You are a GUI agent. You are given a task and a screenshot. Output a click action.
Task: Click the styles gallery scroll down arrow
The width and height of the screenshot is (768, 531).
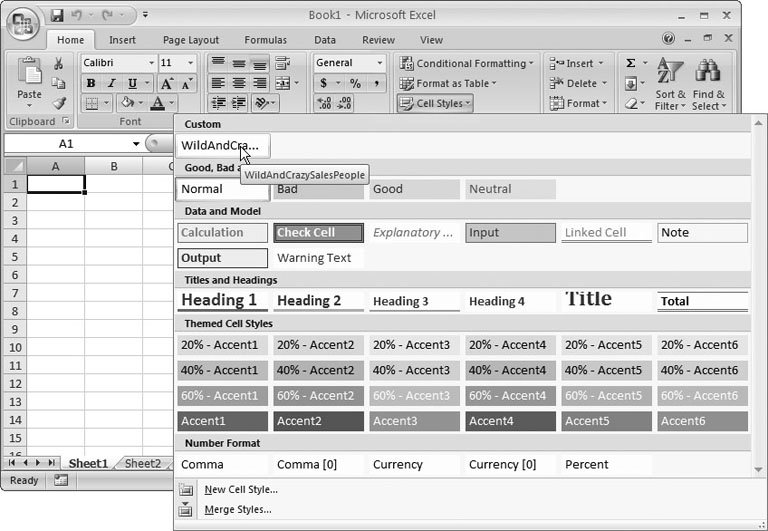[x=759, y=469]
